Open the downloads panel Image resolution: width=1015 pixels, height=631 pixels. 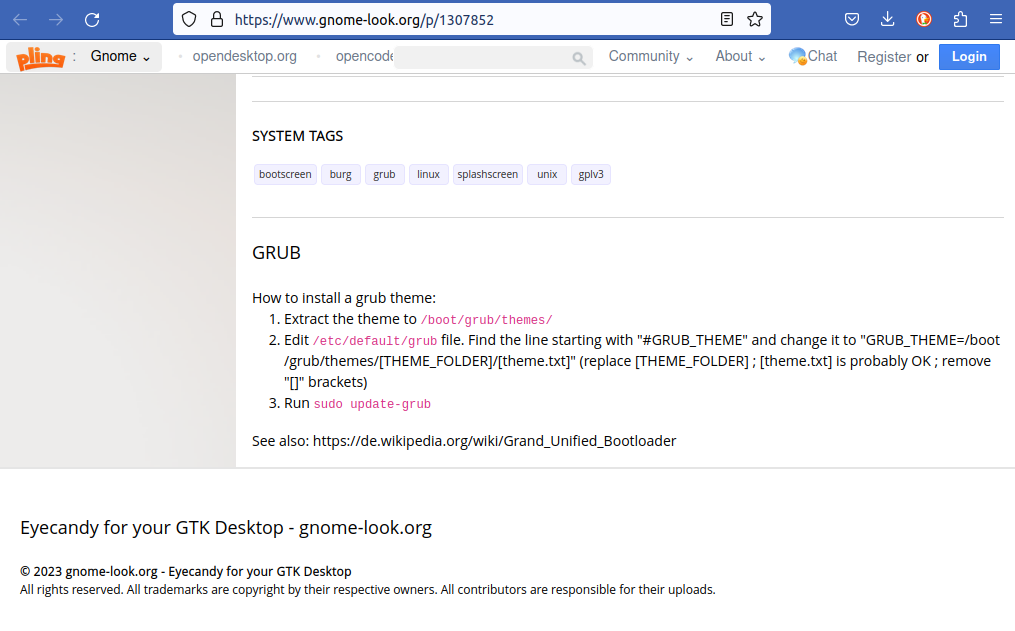[x=887, y=19]
